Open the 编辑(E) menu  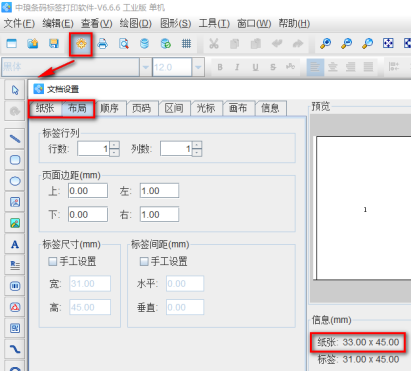[x=58, y=23]
